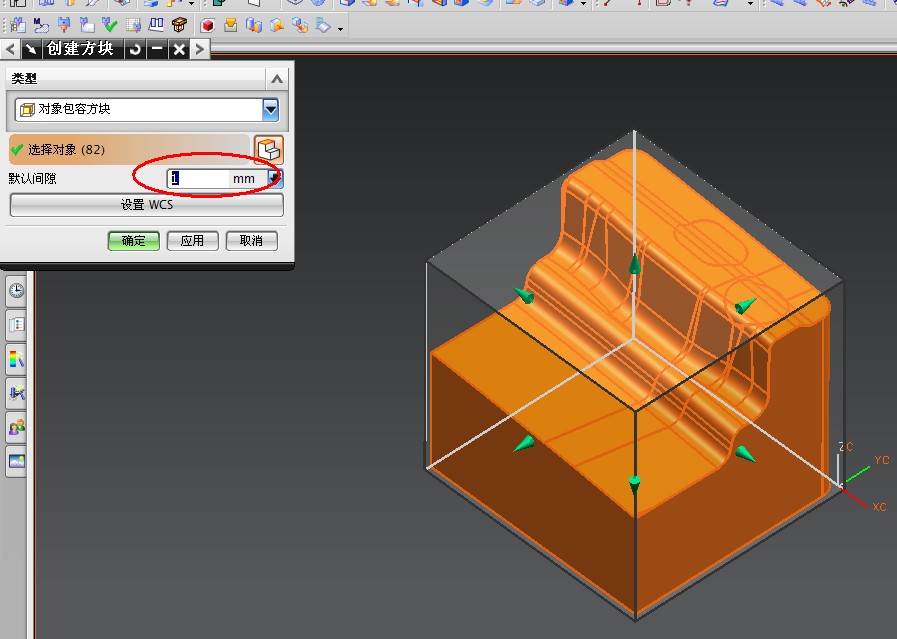The width and height of the screenshot is (897, 639).
Task: Open the rainbow color palette sidebar tab
Action: (x=17, y=358)
